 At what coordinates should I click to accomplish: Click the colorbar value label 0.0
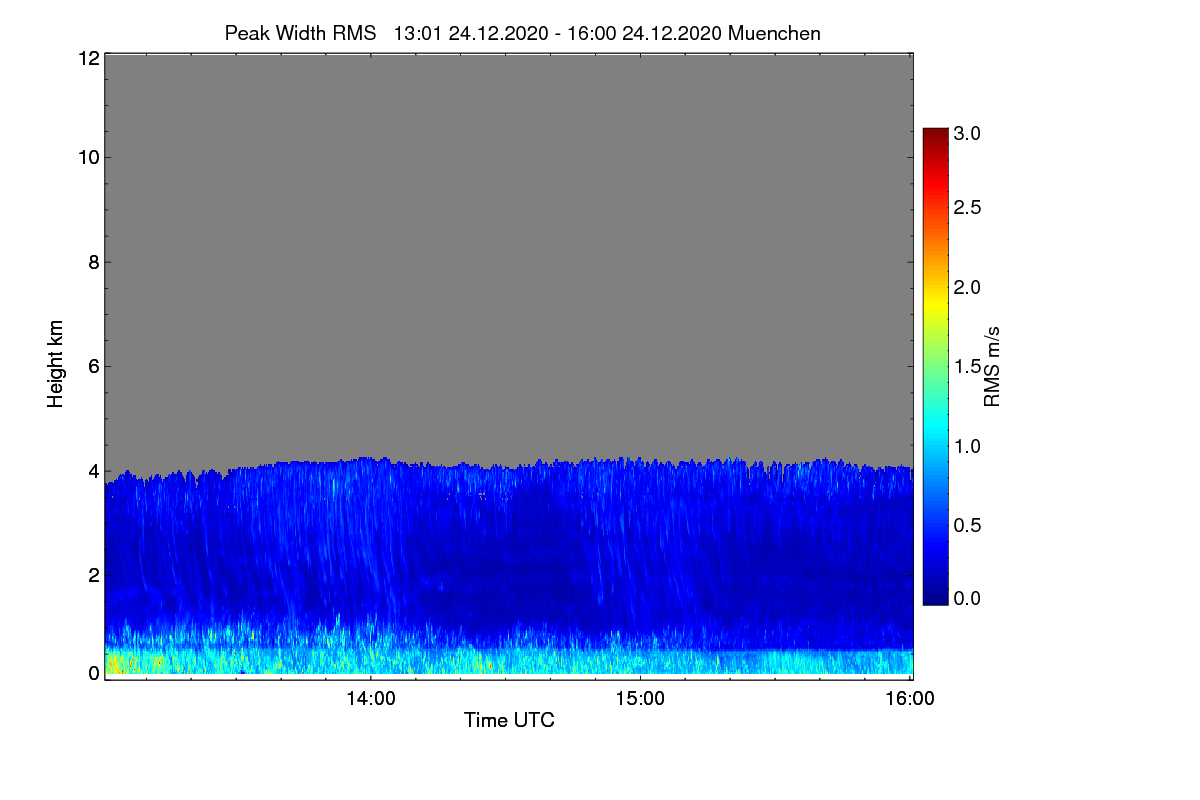[967, 598]
